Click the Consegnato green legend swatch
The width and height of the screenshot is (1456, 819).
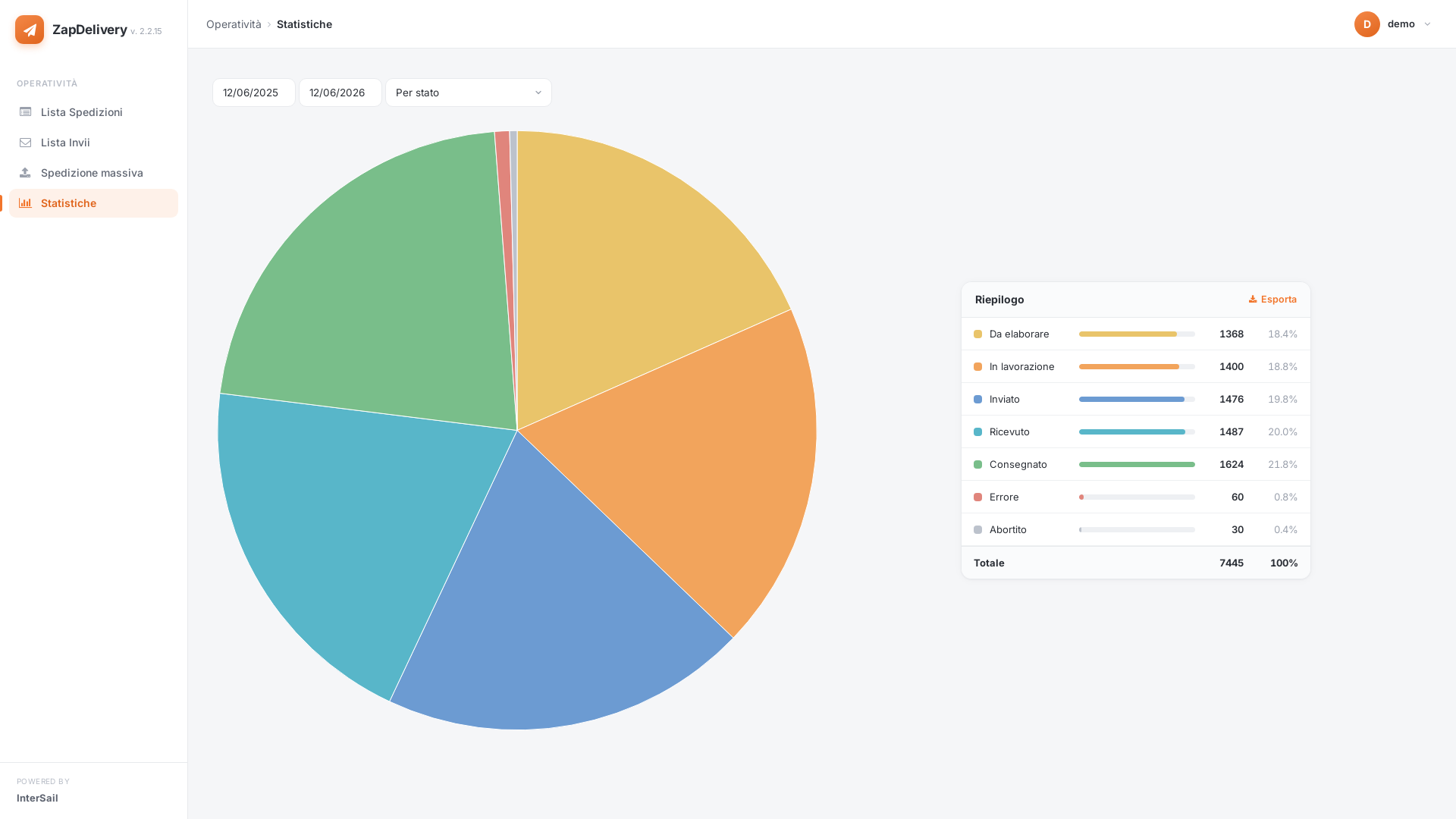coord(977,465)
